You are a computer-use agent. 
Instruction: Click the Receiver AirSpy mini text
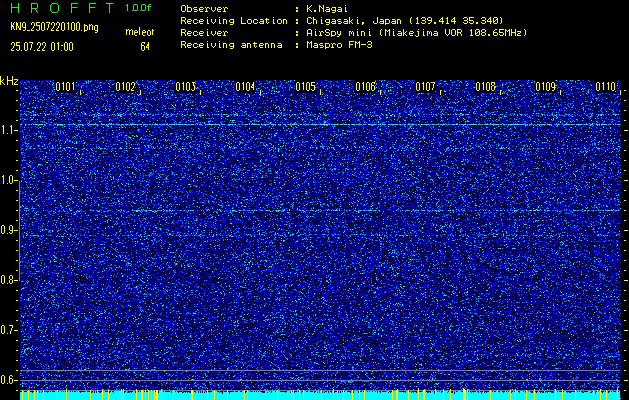pyautogui.click(x=416, y=33)
